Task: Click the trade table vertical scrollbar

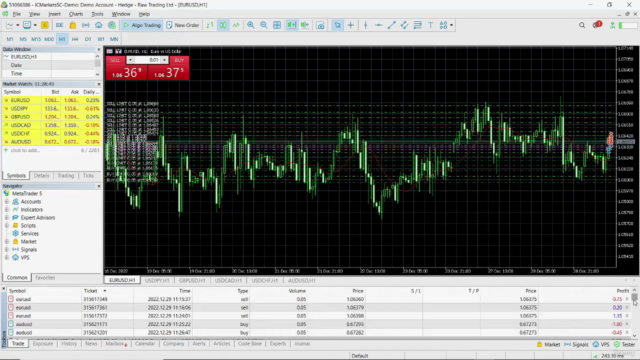Action: pyautogui.click(x=634, y=312)
